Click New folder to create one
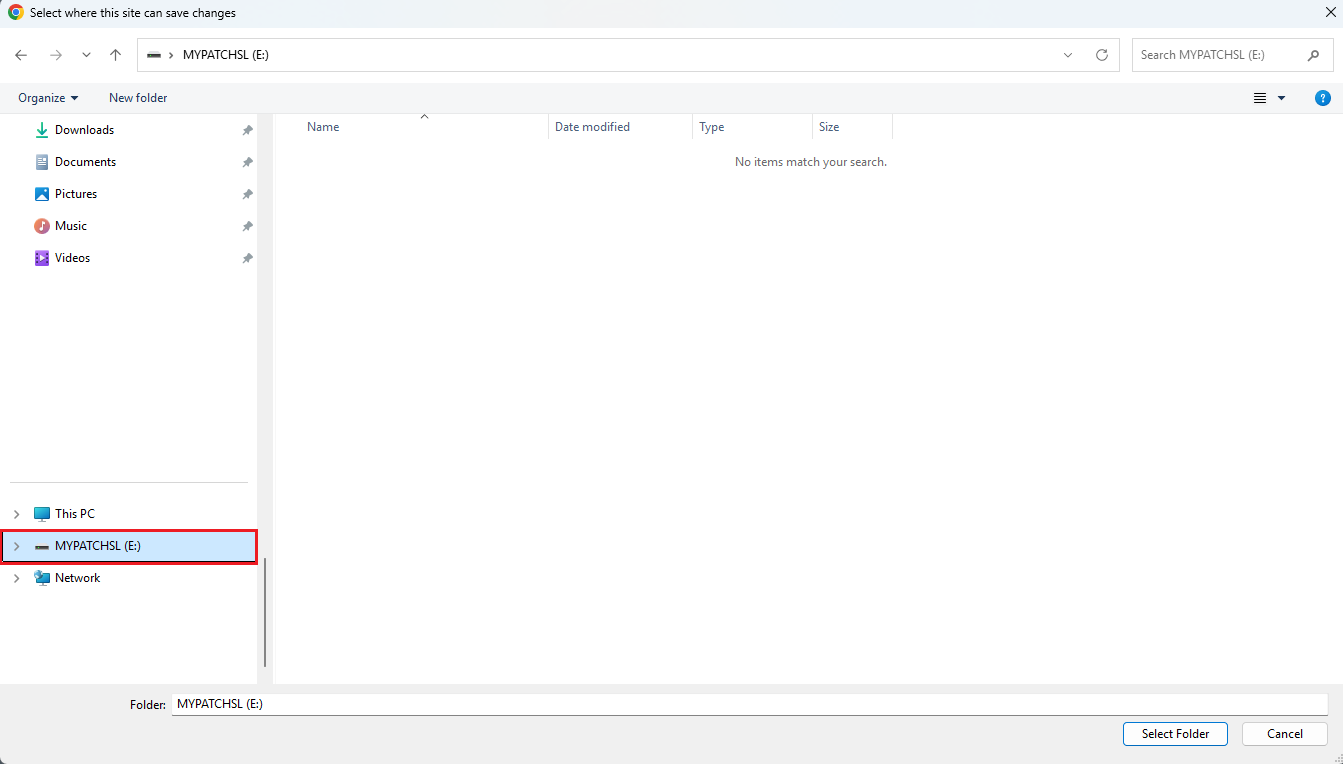Image resolution: width=1343 pixels, height=764 pixels. (x=137, y=97)
